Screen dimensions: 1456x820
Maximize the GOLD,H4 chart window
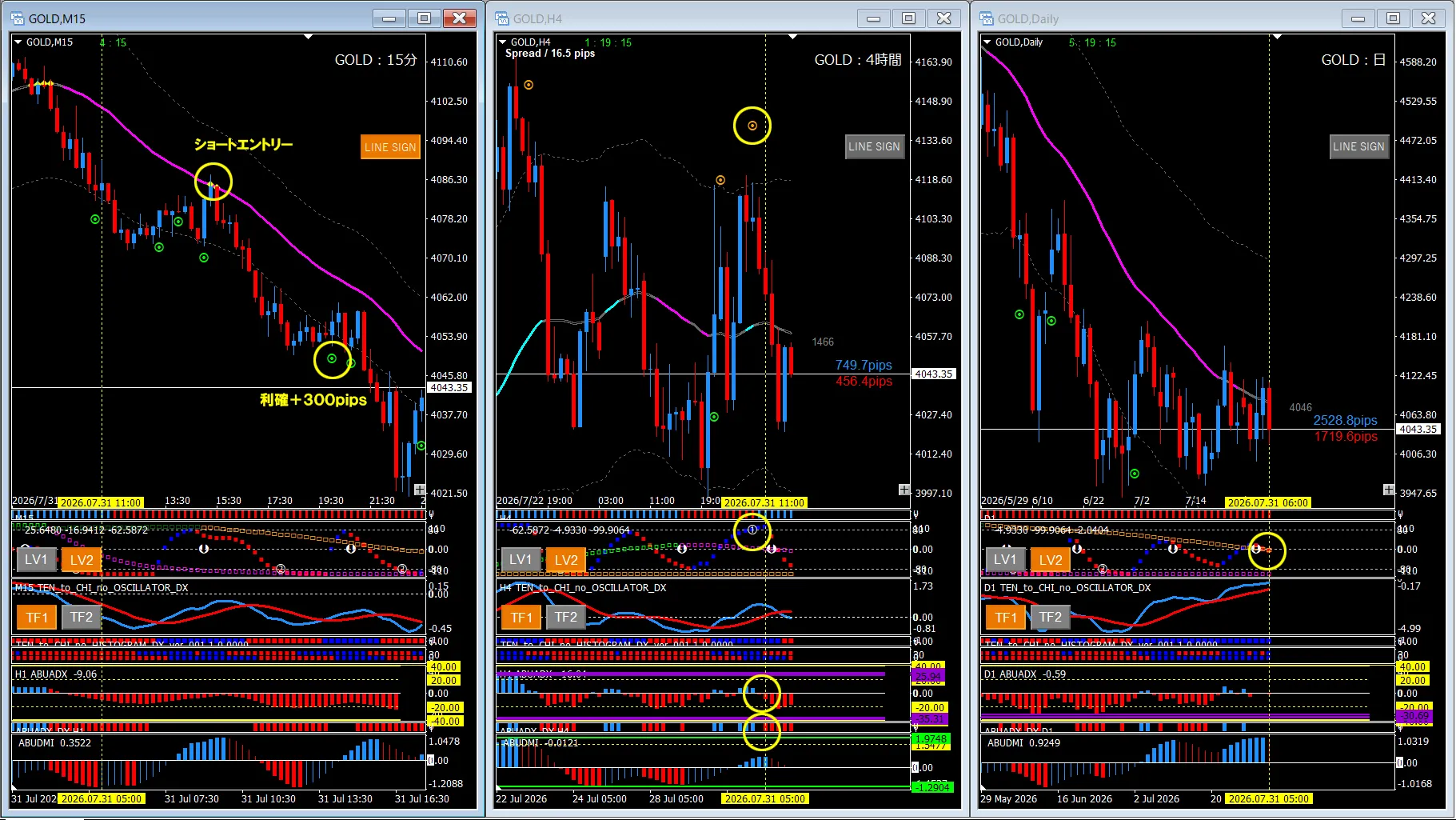coord(908,18)
